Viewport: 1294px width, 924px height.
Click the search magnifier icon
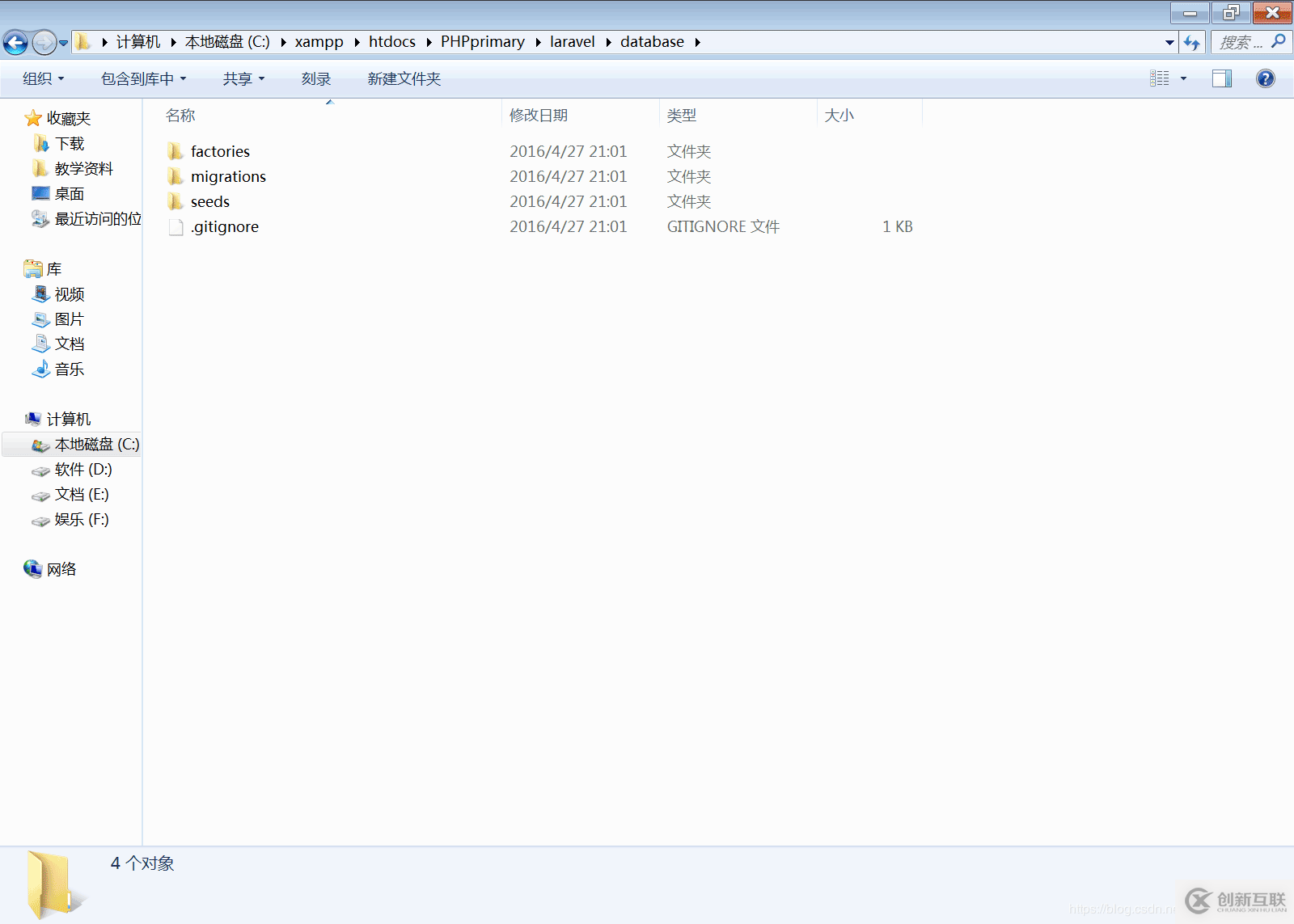[x=1278, y=41]
